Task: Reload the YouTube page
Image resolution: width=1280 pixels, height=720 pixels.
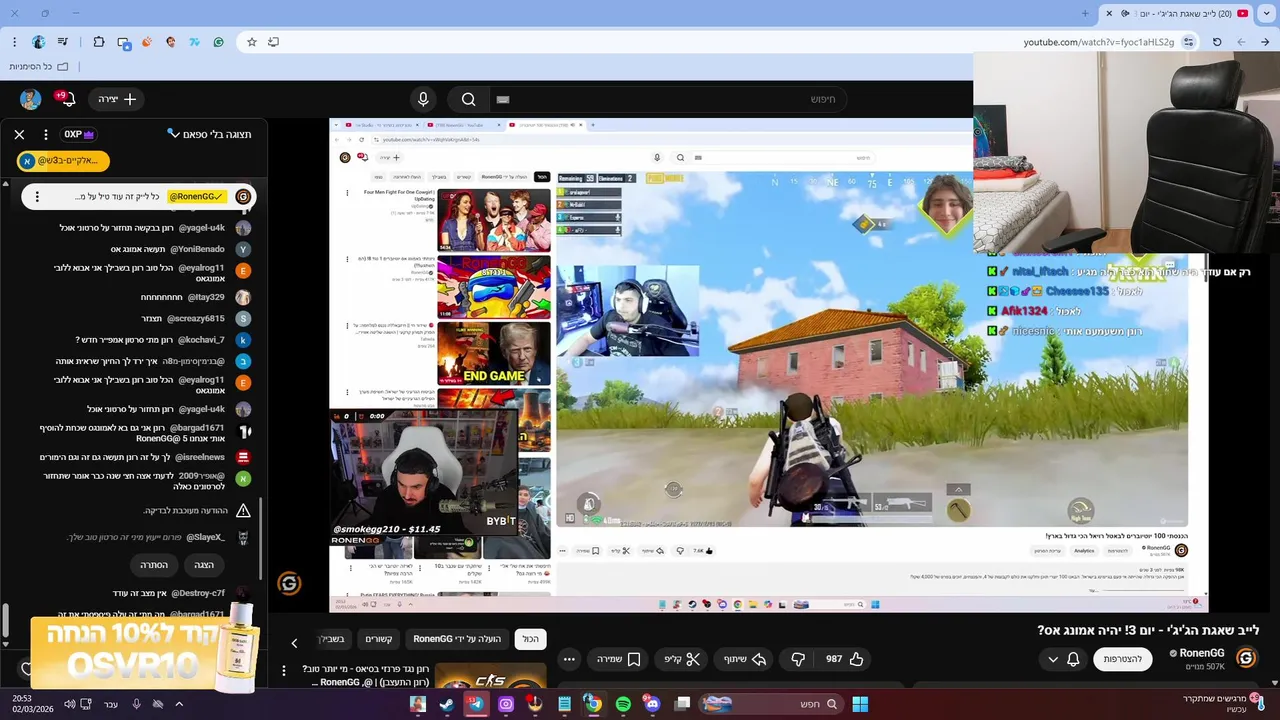Action: point(1217,42)
